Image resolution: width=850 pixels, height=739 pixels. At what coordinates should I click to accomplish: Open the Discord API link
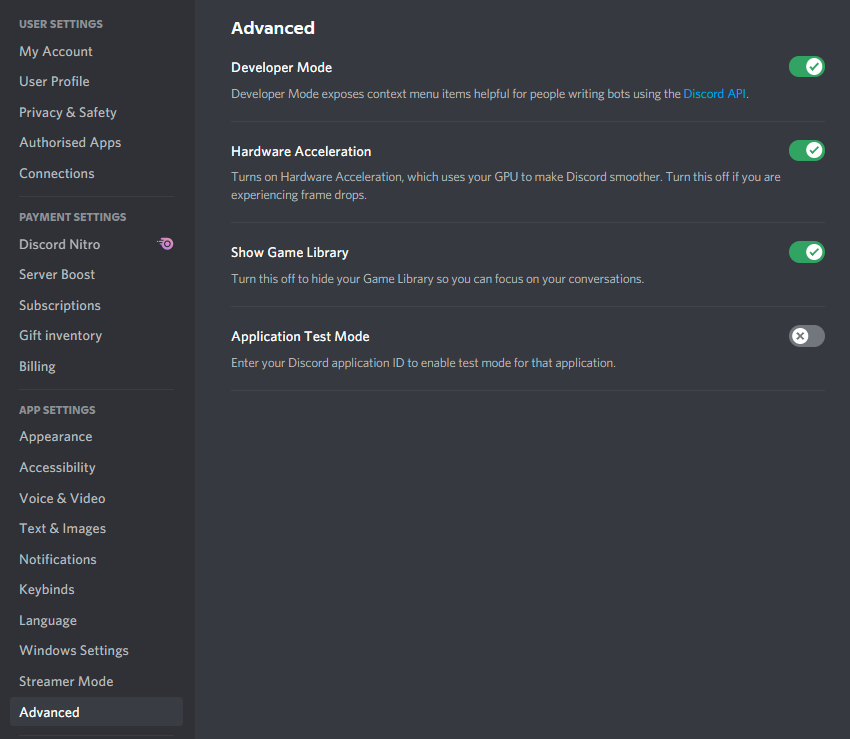714,94
